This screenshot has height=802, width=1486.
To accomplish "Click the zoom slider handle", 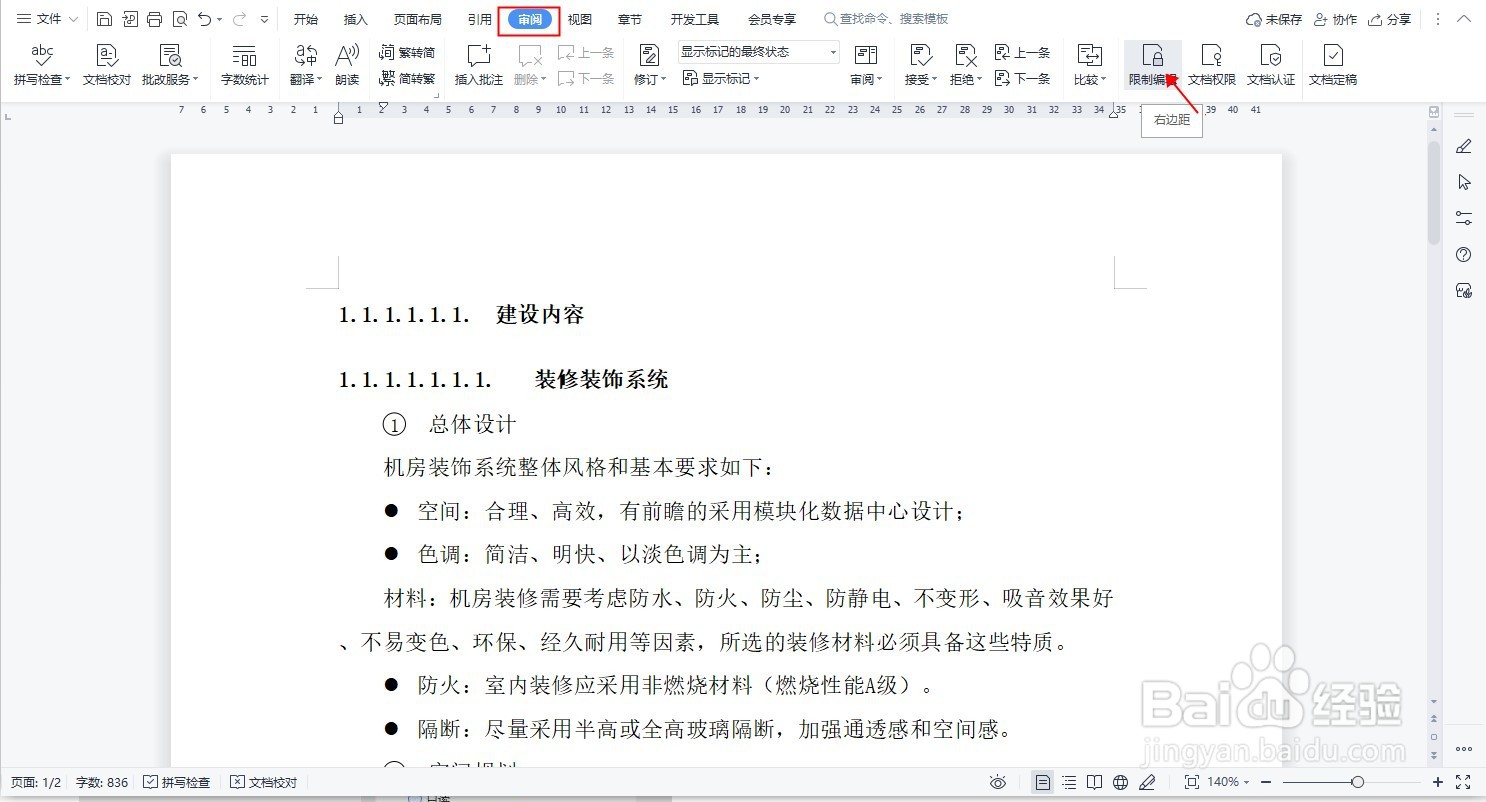I will tap(1357, 782).
